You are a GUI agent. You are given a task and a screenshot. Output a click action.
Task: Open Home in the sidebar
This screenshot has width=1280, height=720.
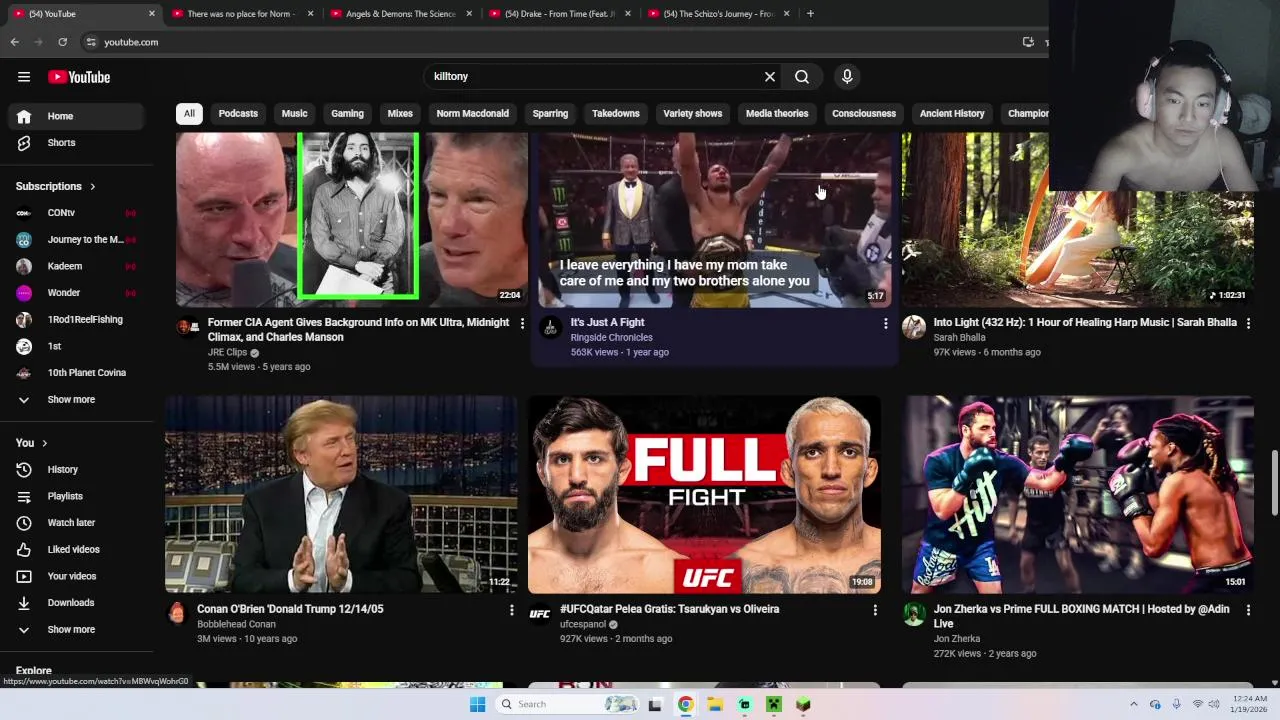point(77,116)
